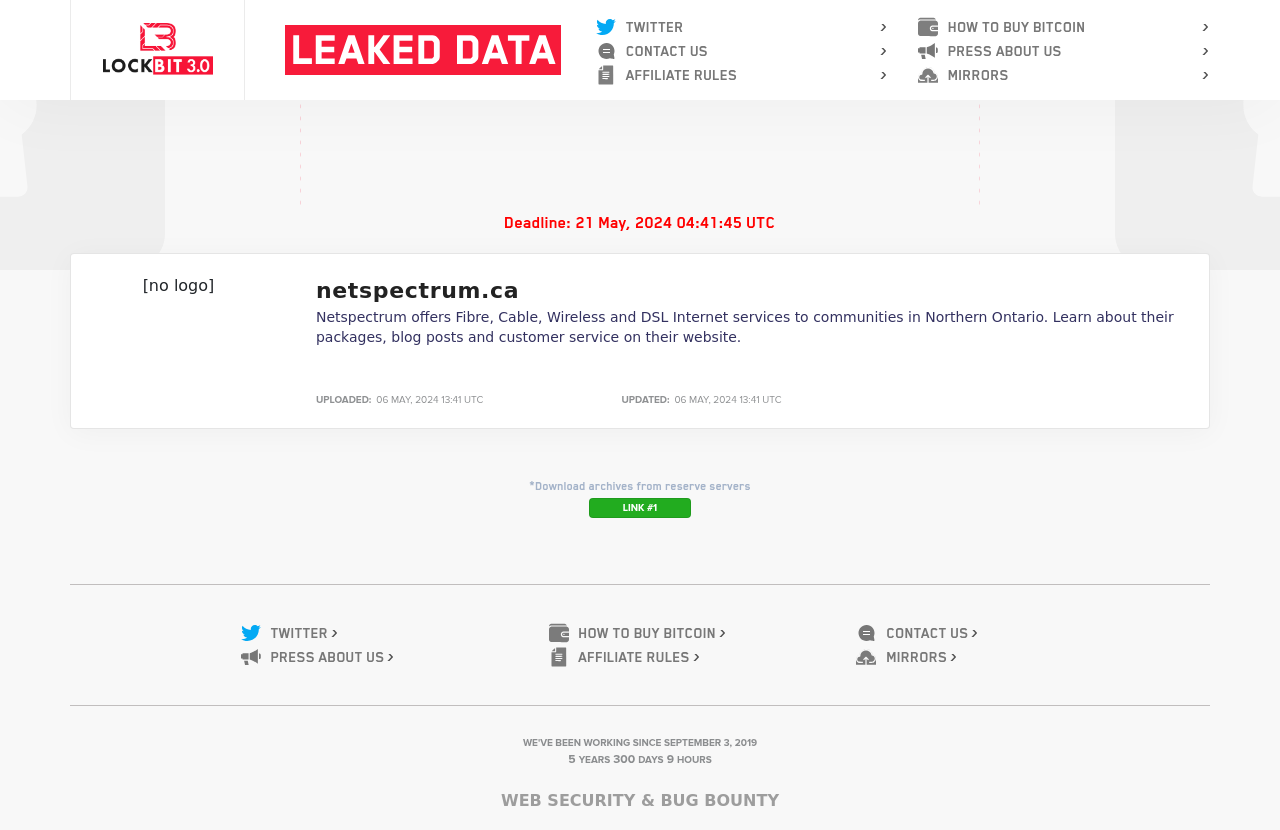Click the chevron next to header Twitter

pyautogui.click(x=884, y=27)
